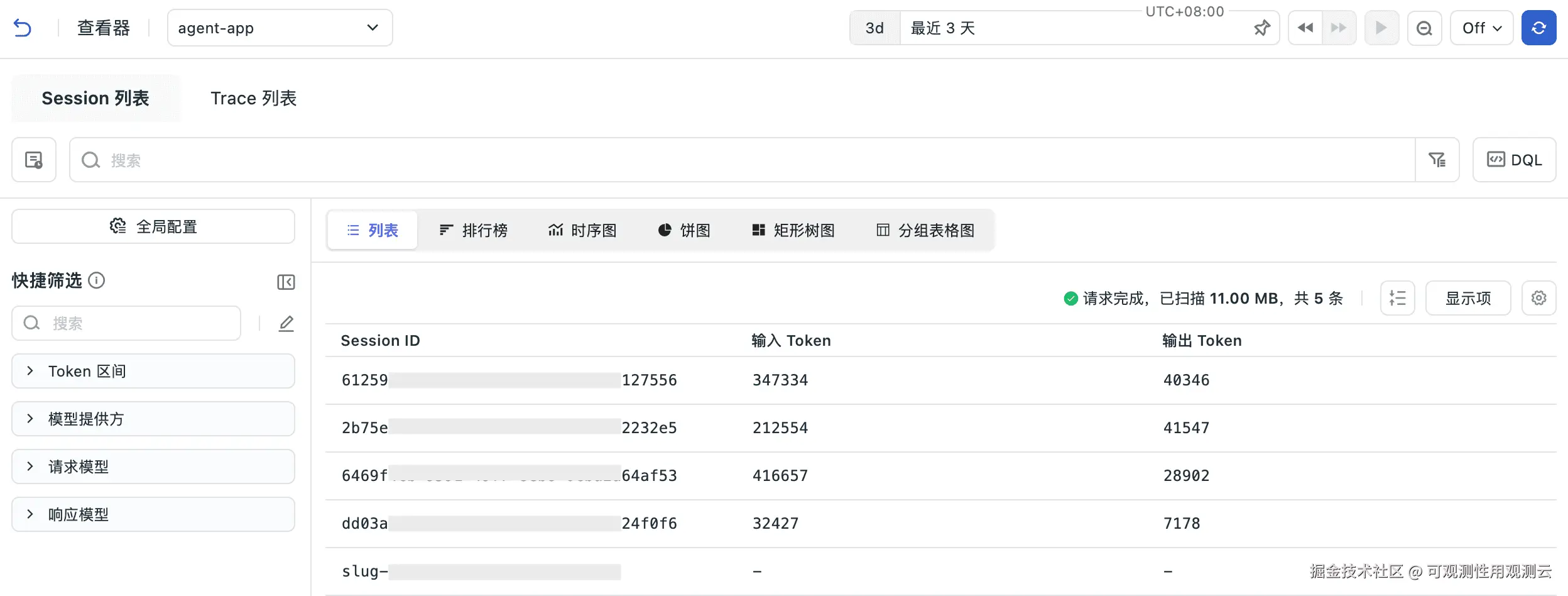Pin the time range with the pin icon
Image resolution: width=1568 pixels, height=596 pixels.
[x=1261, y=28]
